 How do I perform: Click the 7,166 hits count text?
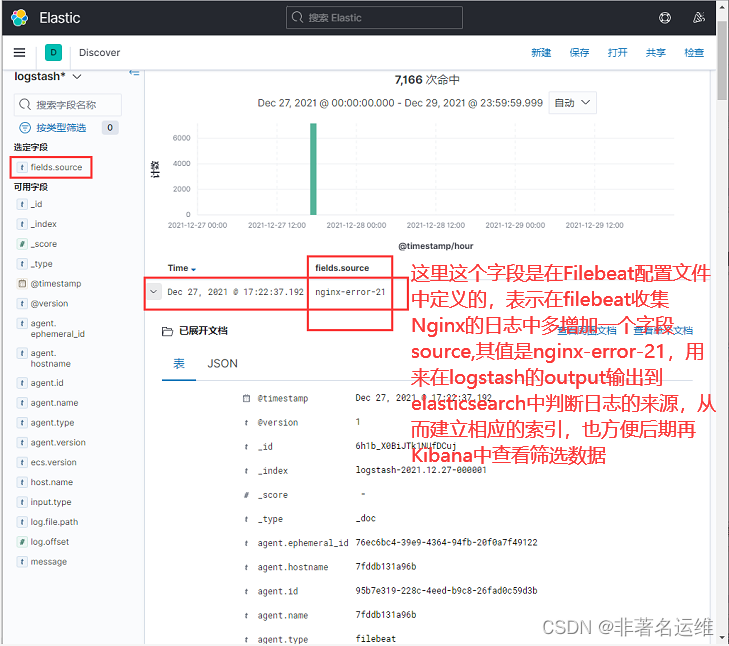click(x=427, y=80)
